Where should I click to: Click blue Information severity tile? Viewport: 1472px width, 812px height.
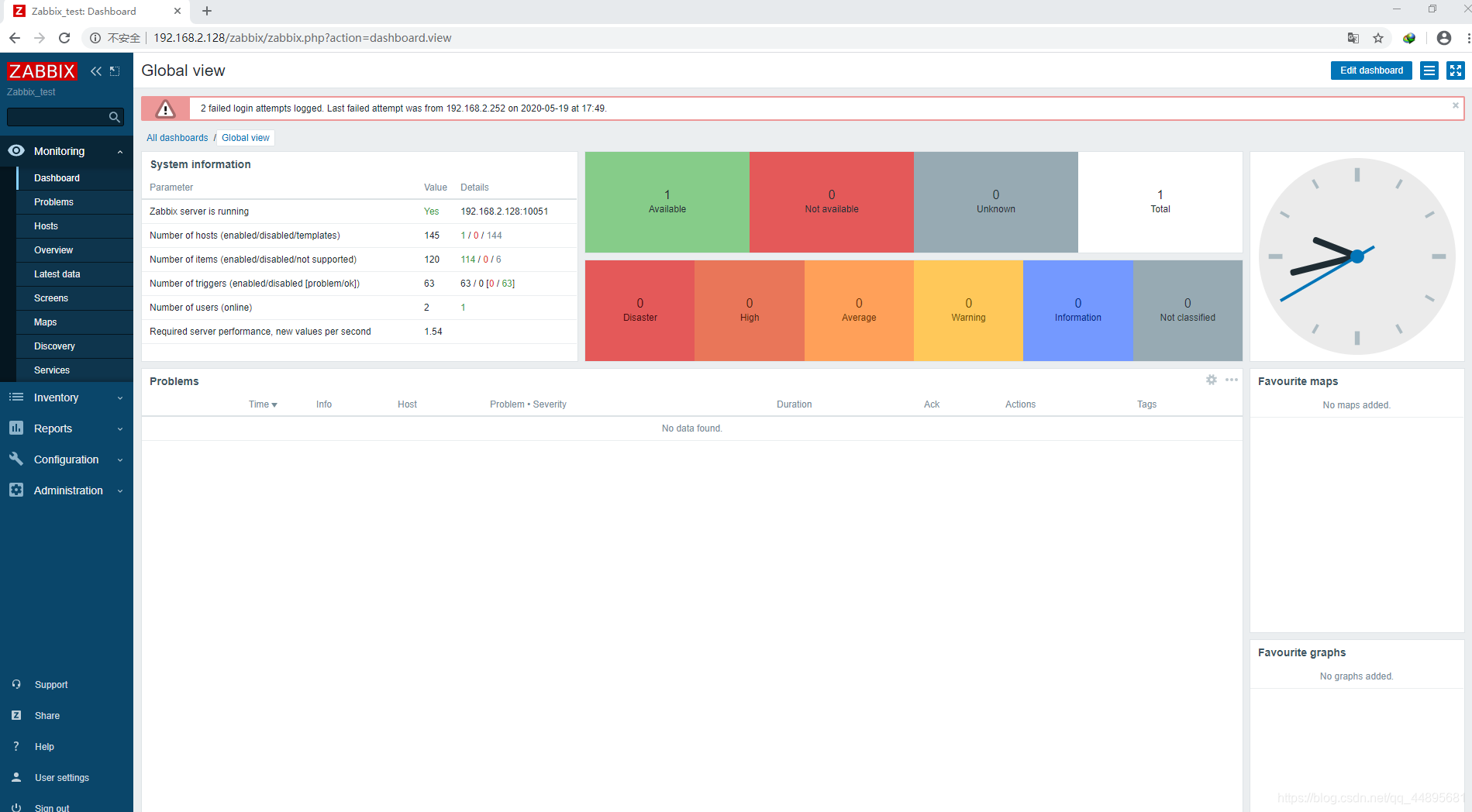click(x=1077, y=311)
